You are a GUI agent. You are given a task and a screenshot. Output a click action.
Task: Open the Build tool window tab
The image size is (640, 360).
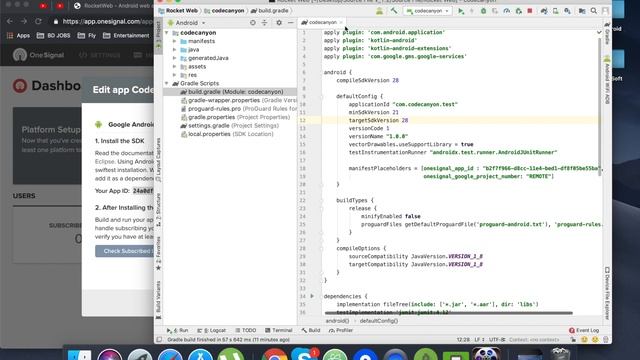(x=311, y=330)
